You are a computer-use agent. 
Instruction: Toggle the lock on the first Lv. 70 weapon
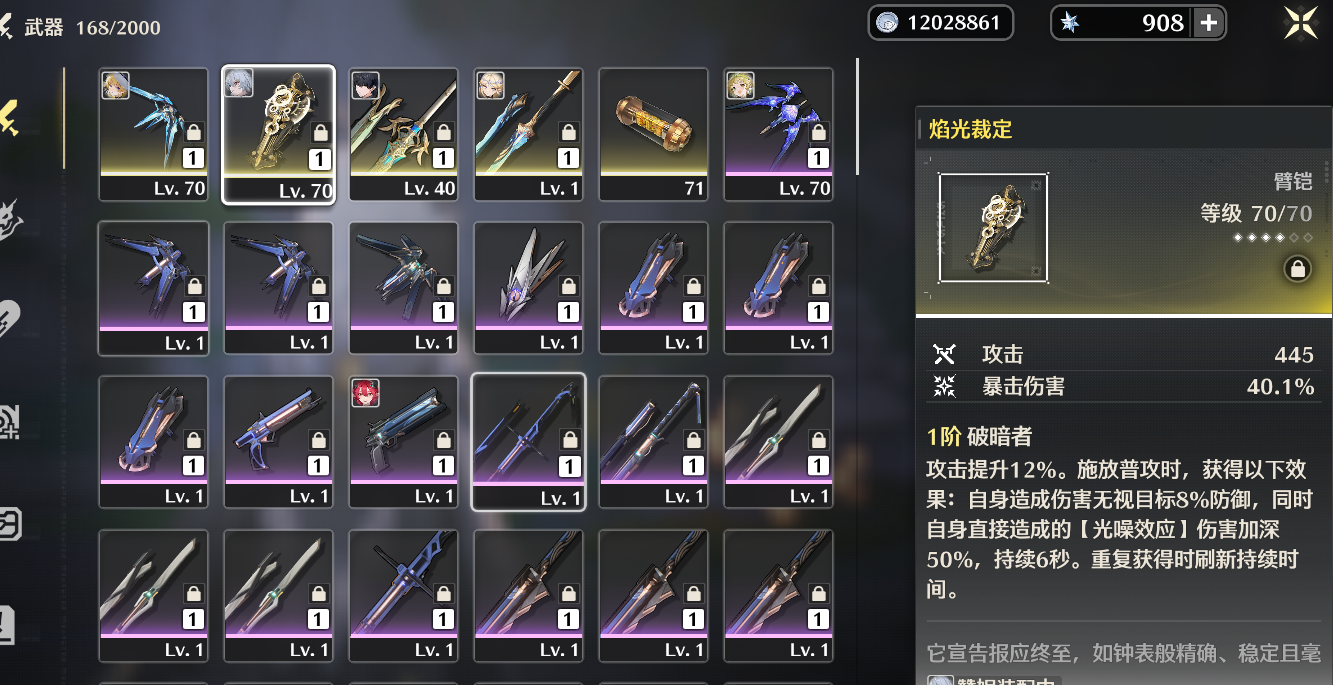coord(194,132)
